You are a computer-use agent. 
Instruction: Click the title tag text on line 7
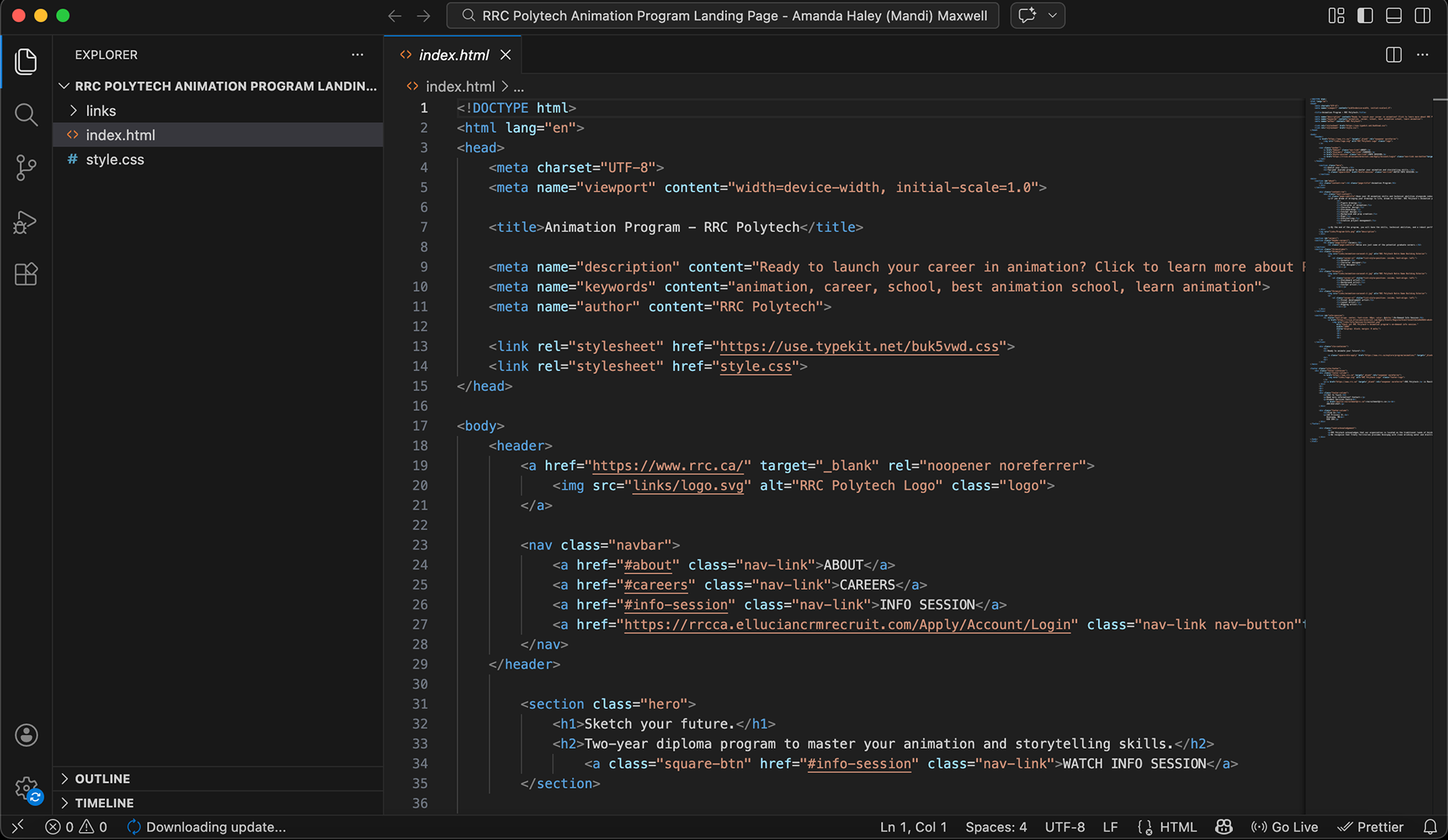pyautogui.click(x=672, y=227)
